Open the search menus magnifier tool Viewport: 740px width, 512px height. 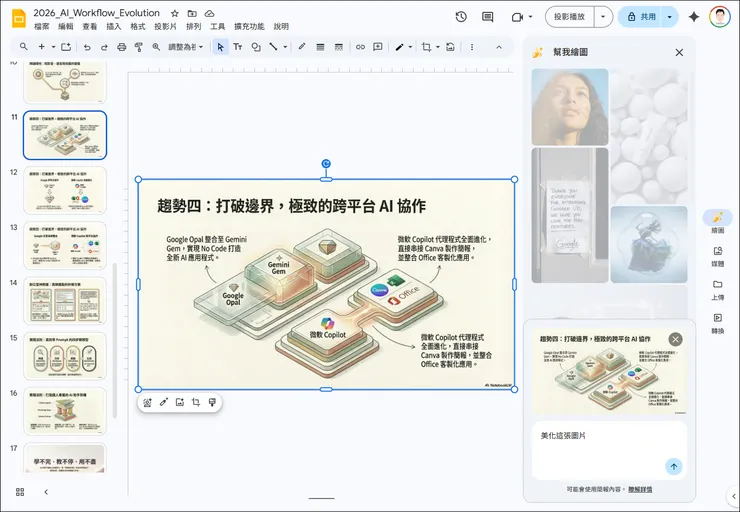tap(24, 47)
